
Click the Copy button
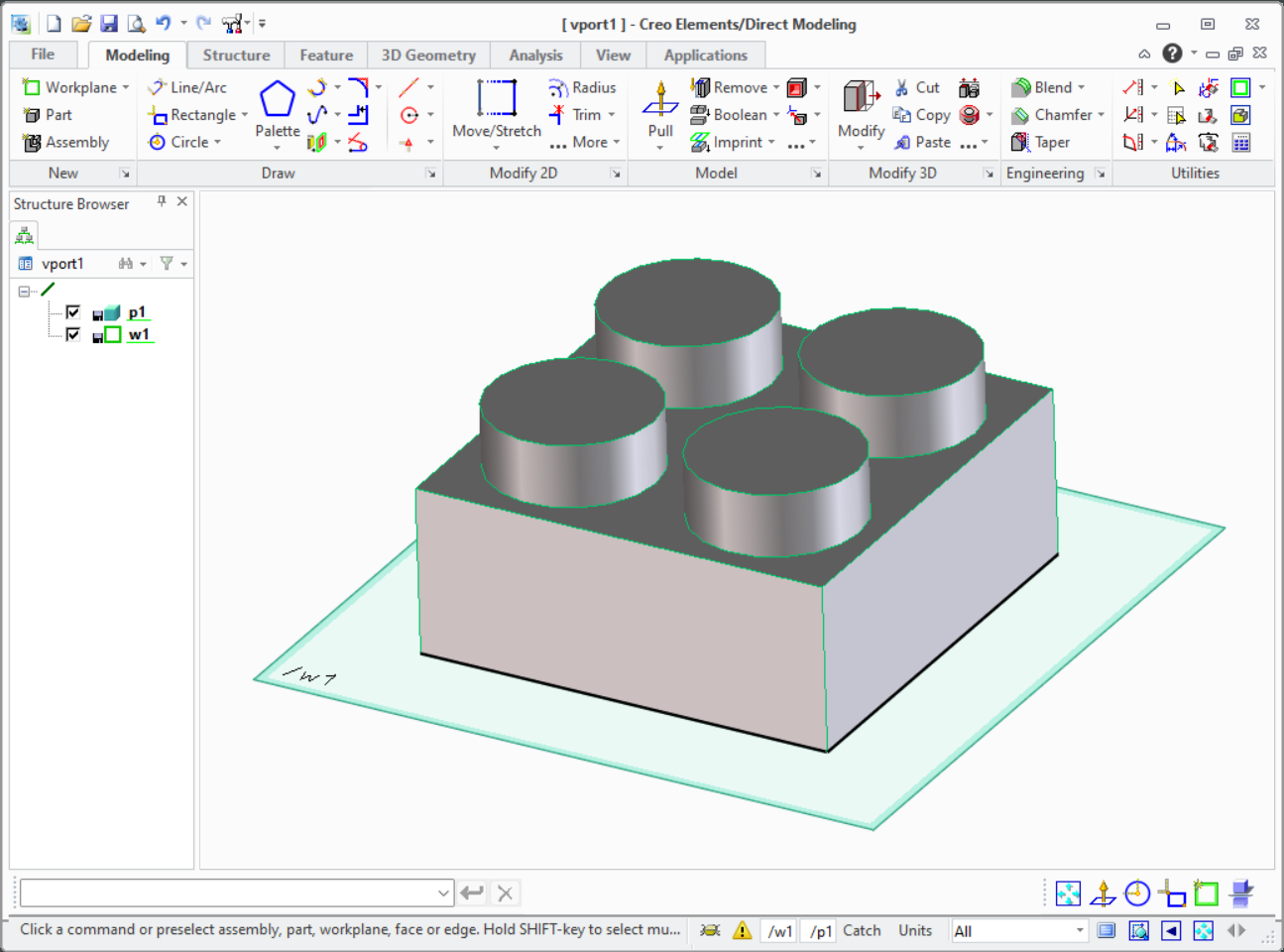922,115
